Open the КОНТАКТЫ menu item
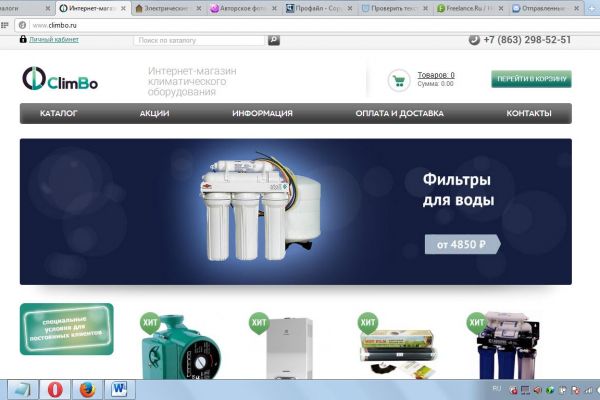 pos(529,113)
